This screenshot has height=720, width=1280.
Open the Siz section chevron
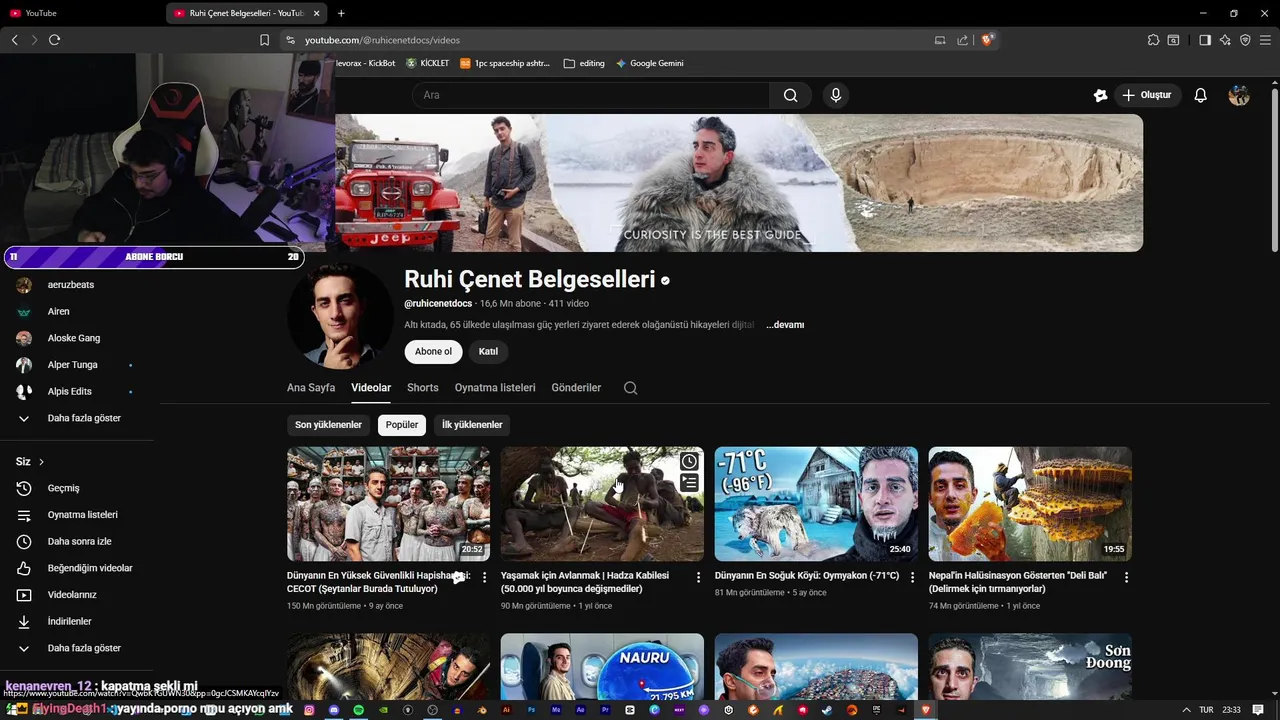click(41, 462)
